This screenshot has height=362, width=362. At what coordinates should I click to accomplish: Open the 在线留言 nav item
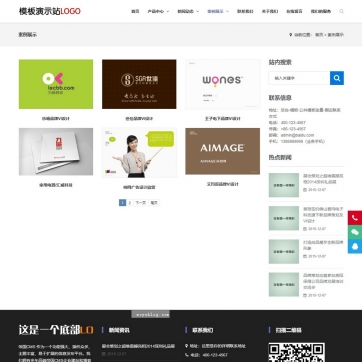point(294,11)
